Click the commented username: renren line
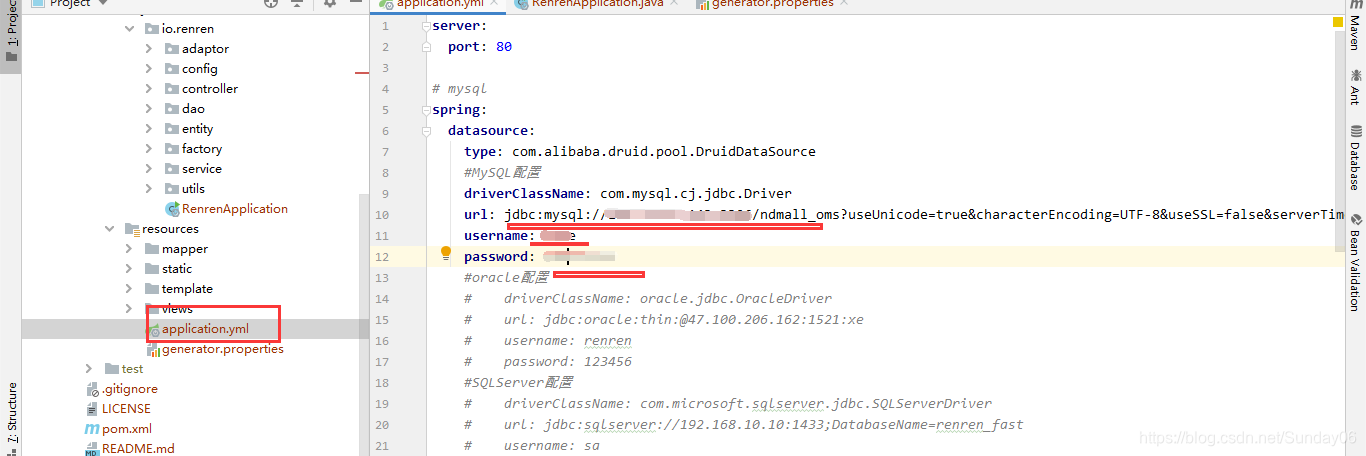Screen dimensions: 1366x456 pyautogui.click(x=548, y=340)
